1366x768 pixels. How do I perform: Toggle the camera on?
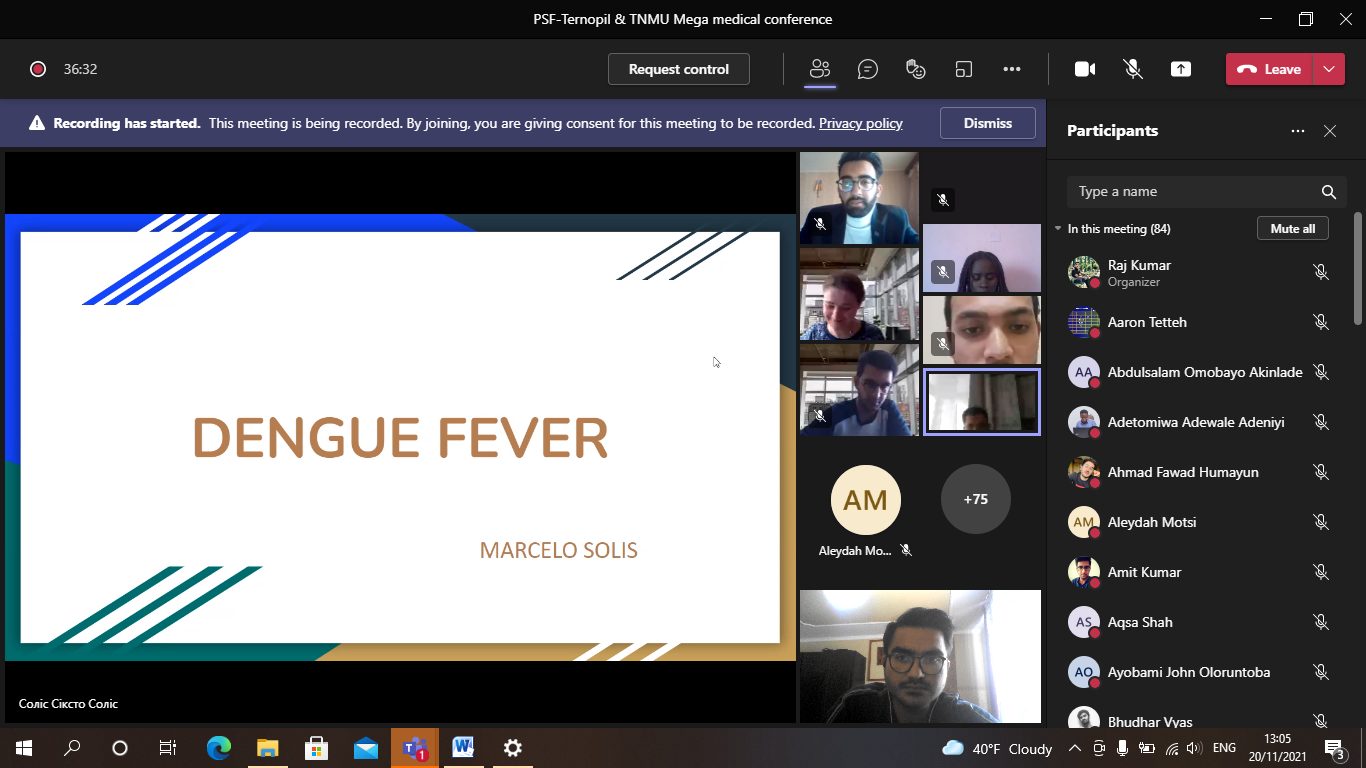tap(1085, 69)
